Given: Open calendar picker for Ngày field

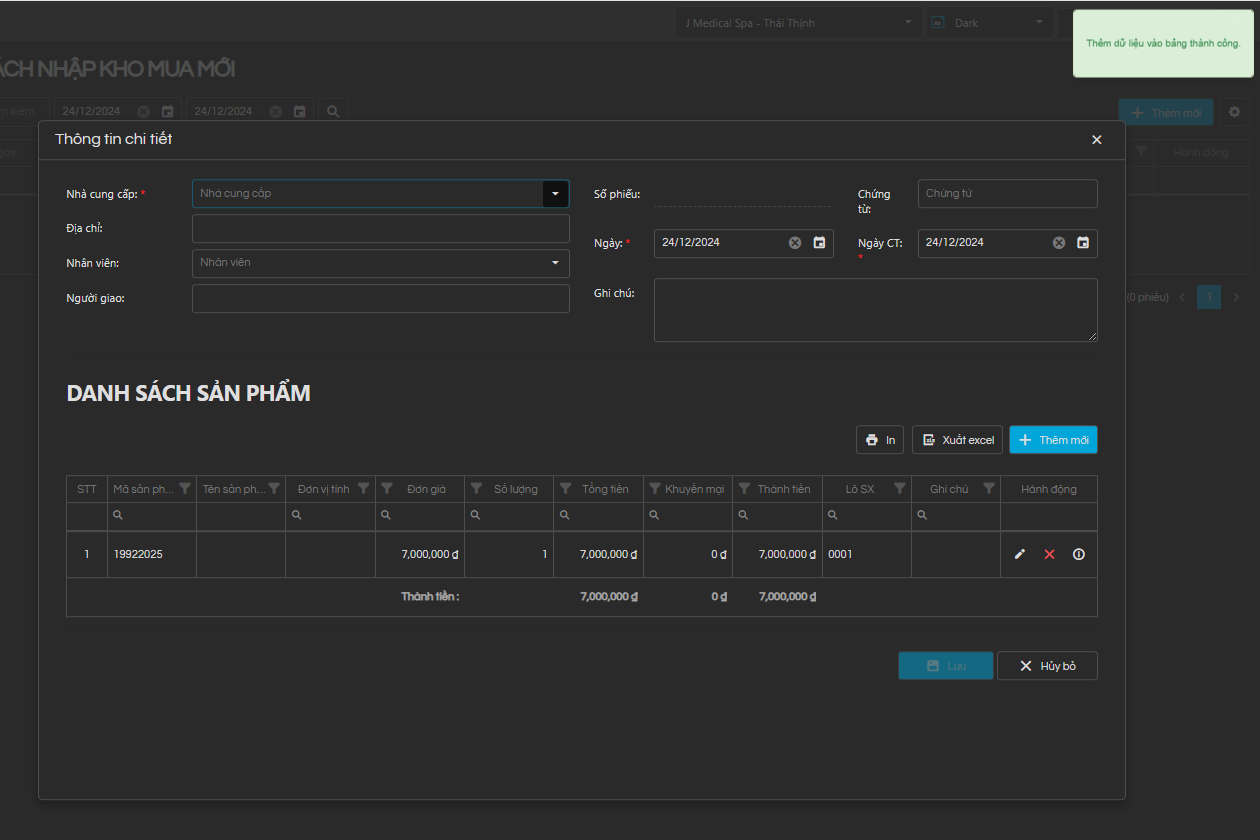Looking at the screenshot, I should 819,242.
